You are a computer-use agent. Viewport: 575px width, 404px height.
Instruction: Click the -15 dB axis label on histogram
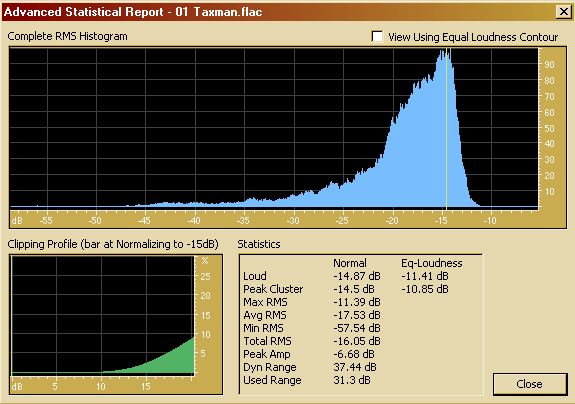(441, 220)
